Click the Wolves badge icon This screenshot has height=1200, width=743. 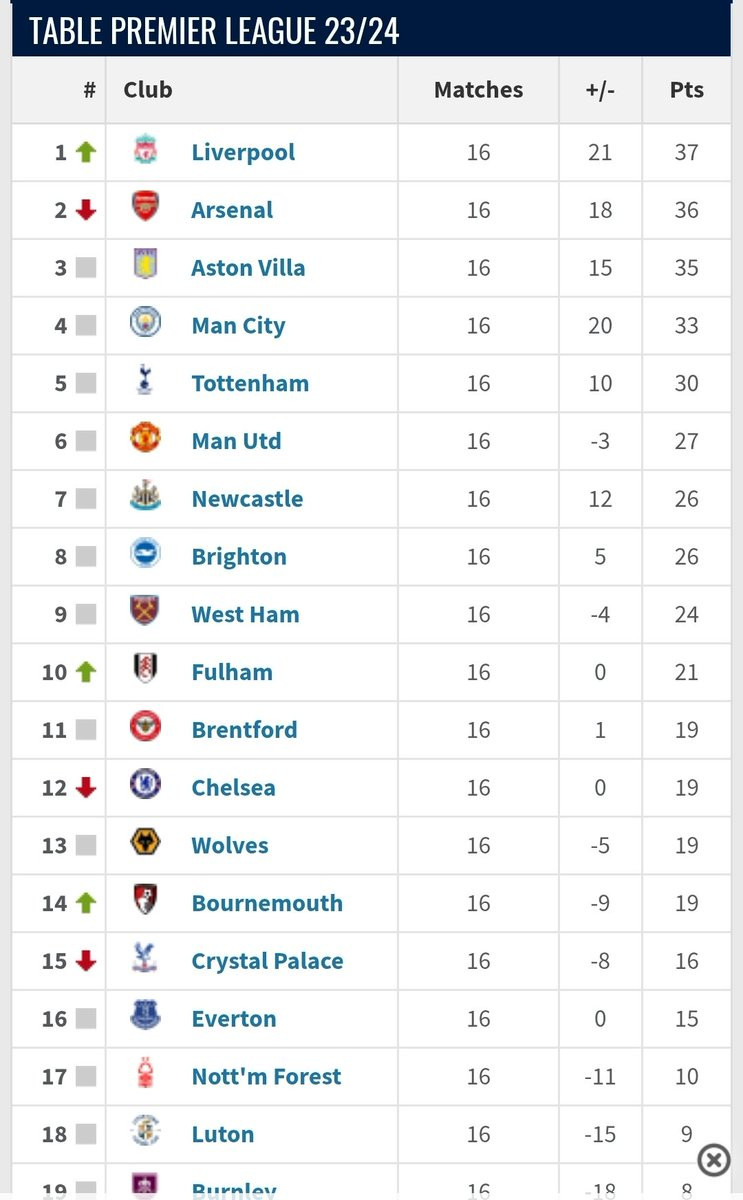coord(145,842)
